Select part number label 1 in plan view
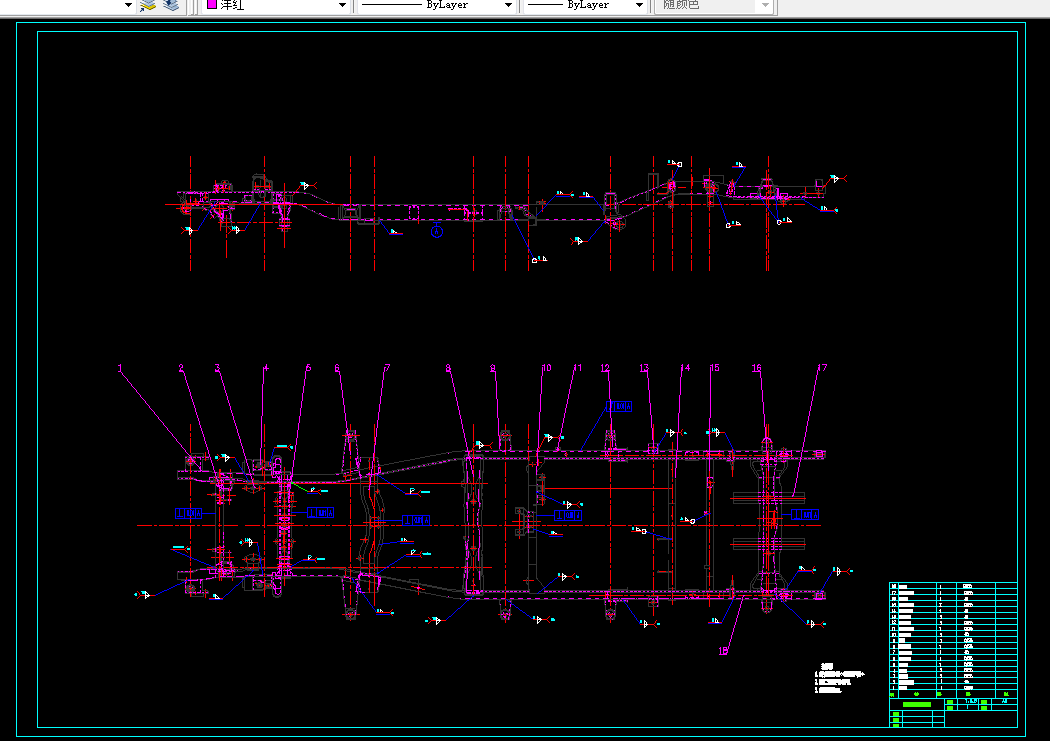 point(121,368)
